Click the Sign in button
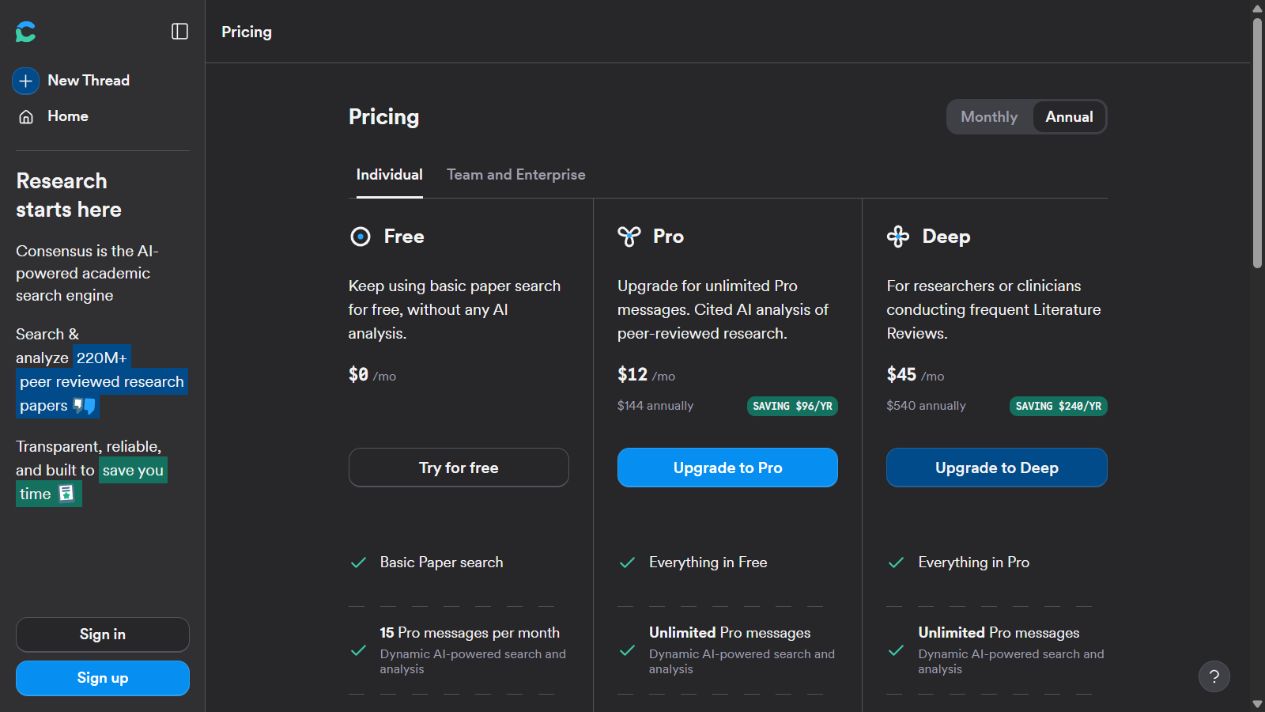The height and width of the screenshot is (712, 1265). click(x=102, y=635)
